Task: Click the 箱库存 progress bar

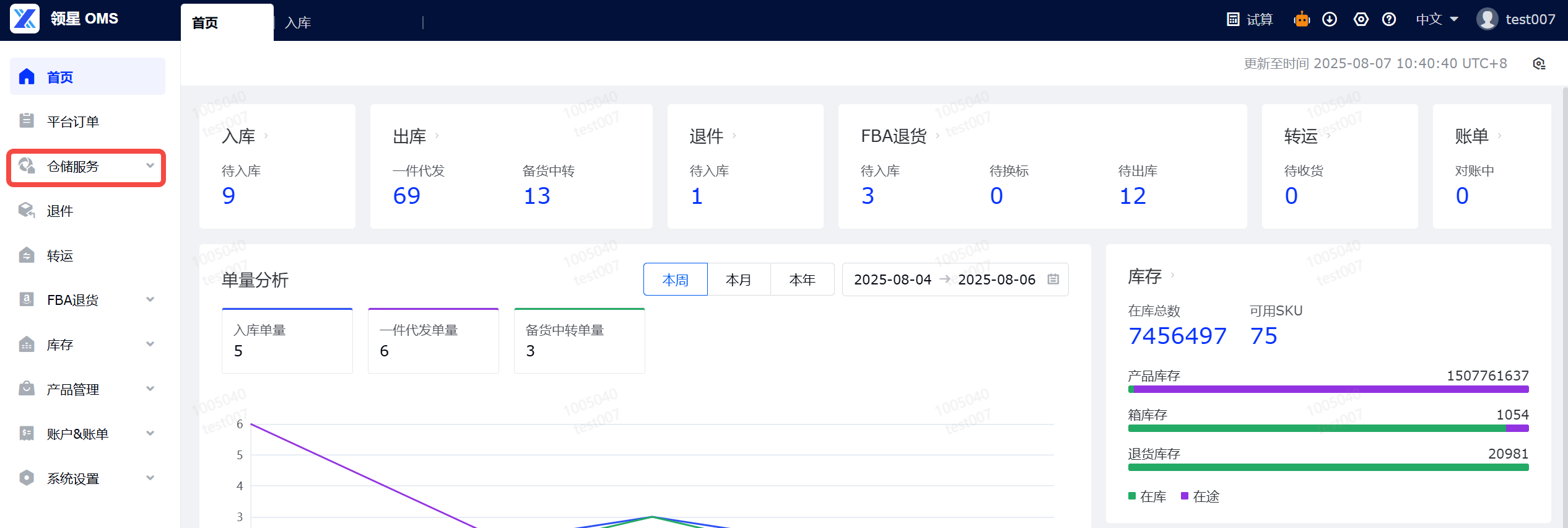Action: pos(1328,428)
